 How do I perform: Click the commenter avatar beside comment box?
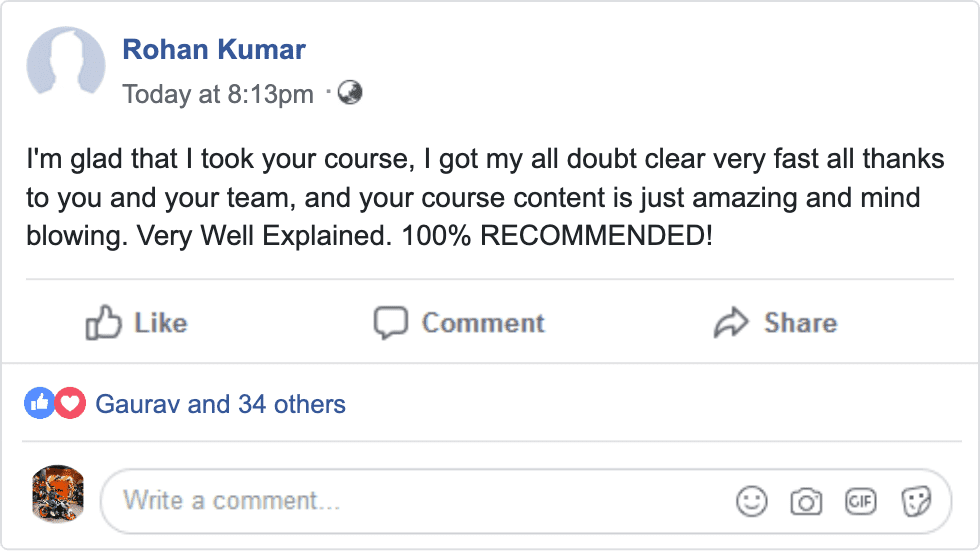coord(58,495)
